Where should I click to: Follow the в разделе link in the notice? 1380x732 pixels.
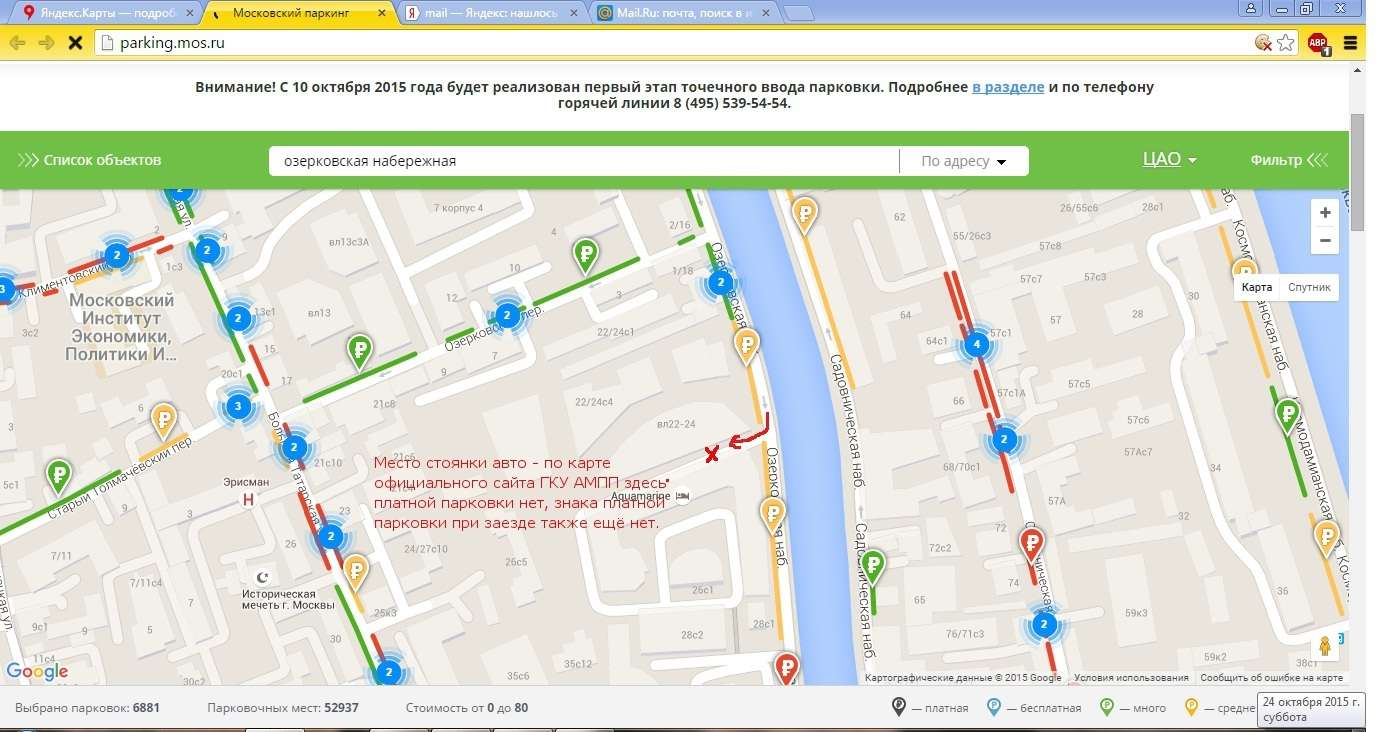click(1008, 87)
